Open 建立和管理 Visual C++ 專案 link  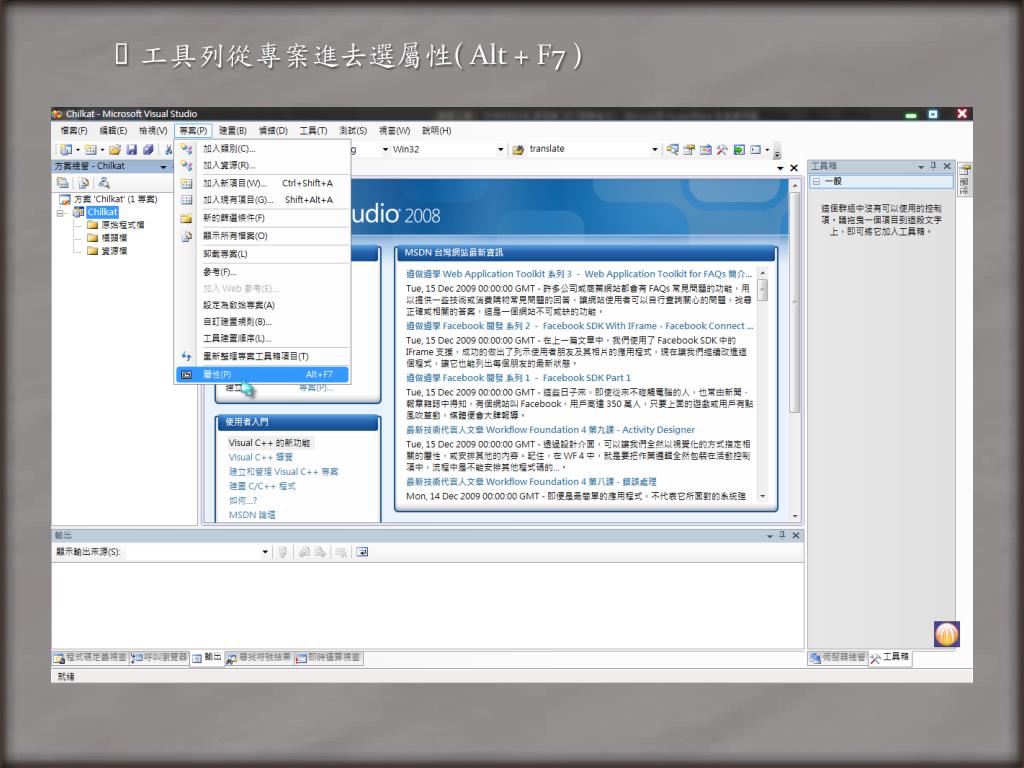(x=283, y=472)
